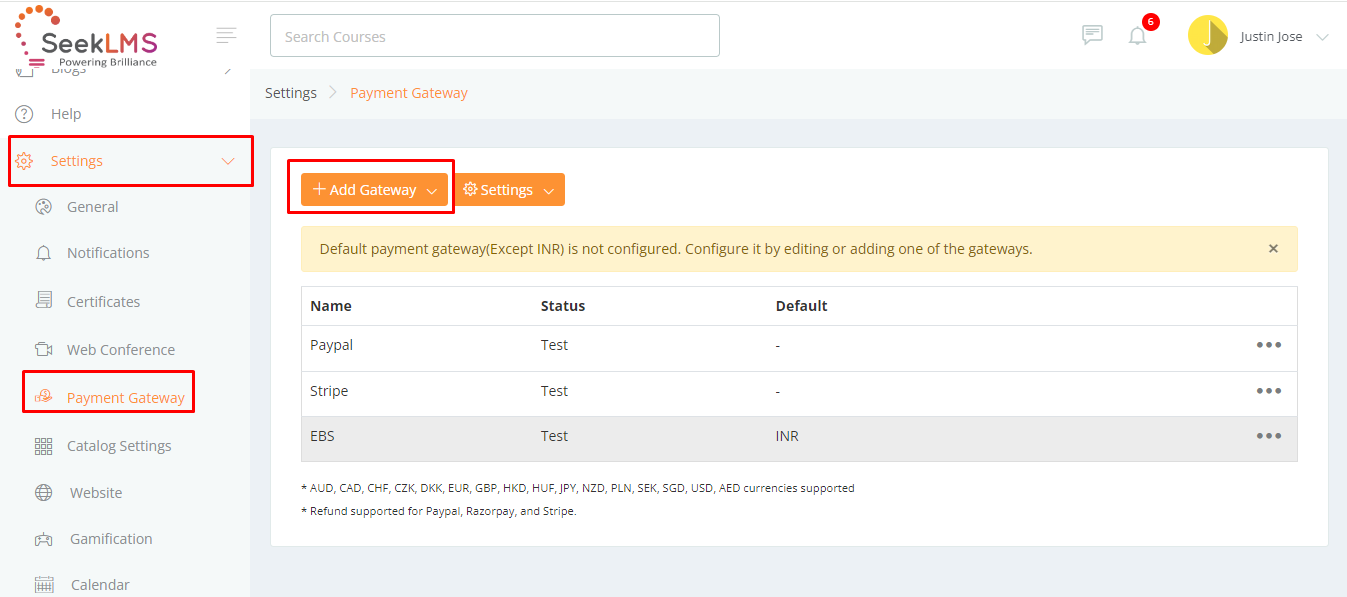Viewport: 1347px width, 597px height.
Task: Dismiss the default gateway warning banner
Action: pyautogui.click(x=1273, y=249)
